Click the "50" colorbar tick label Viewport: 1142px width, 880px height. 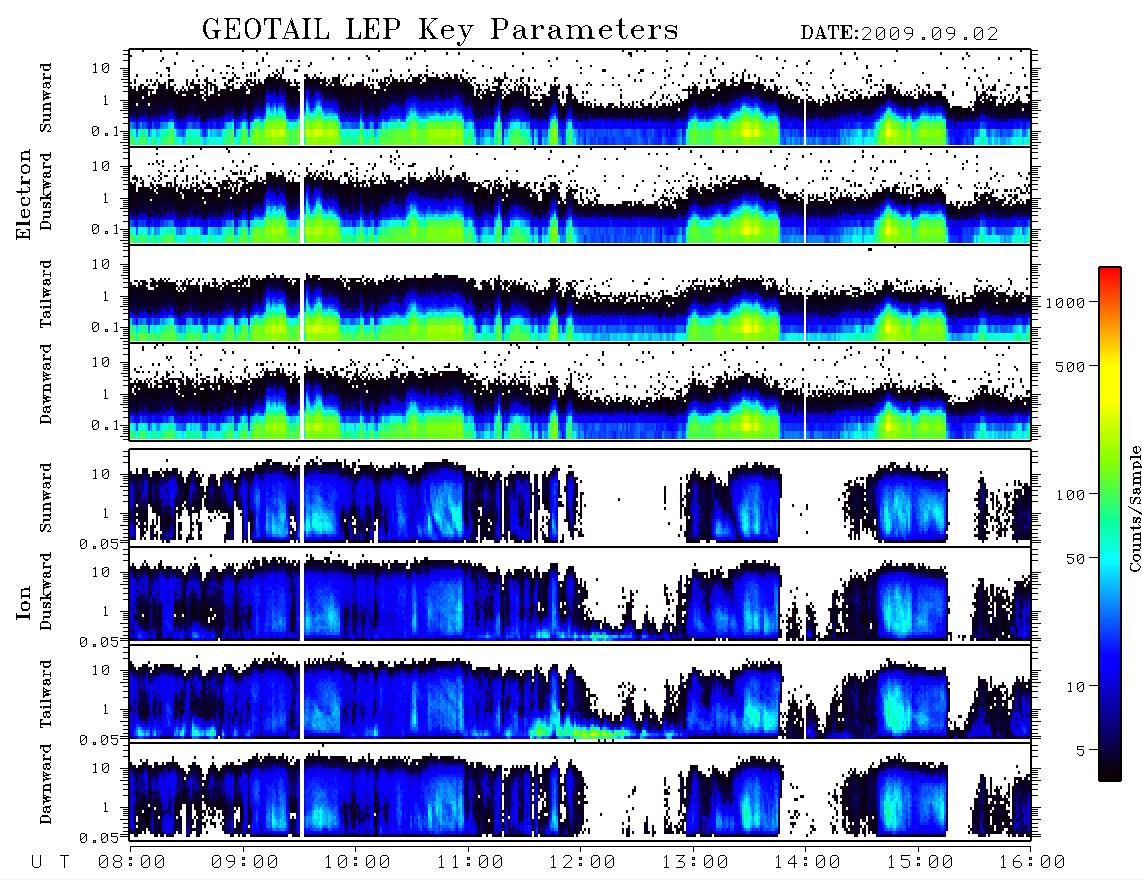point(1075,559)
